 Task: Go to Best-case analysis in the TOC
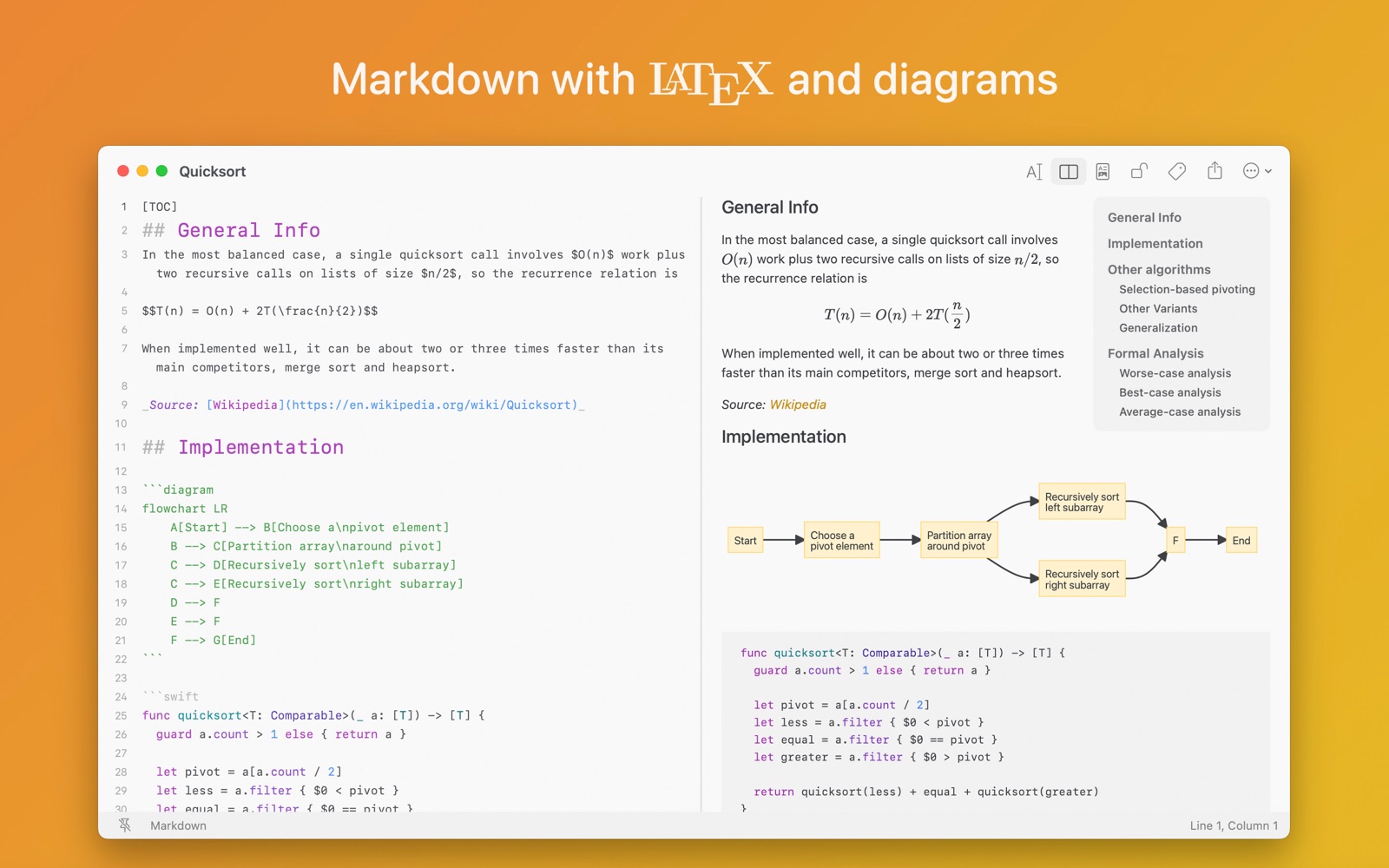[1169, 392]
